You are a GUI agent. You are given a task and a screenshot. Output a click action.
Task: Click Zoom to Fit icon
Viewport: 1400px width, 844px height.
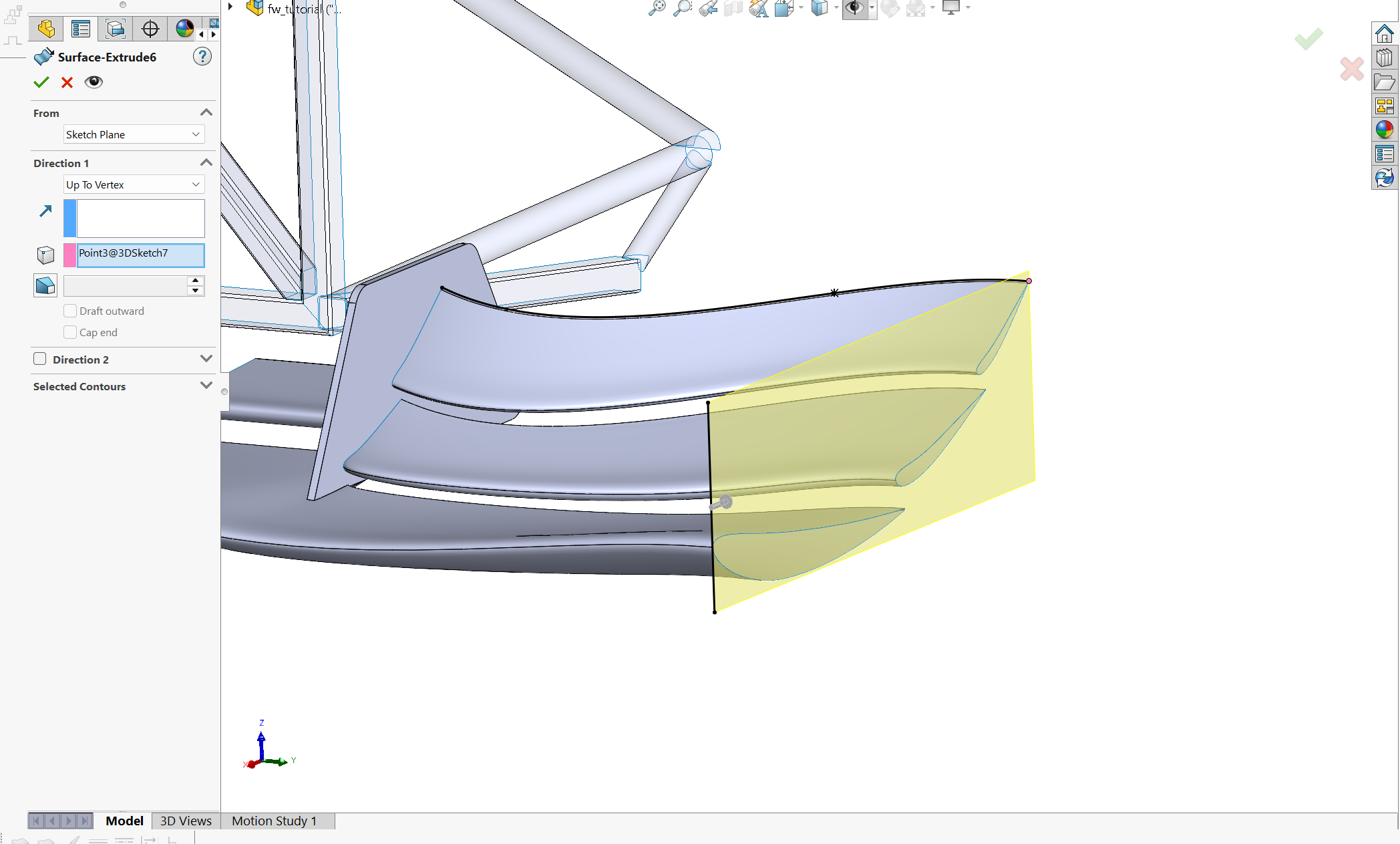pos(657,8)
